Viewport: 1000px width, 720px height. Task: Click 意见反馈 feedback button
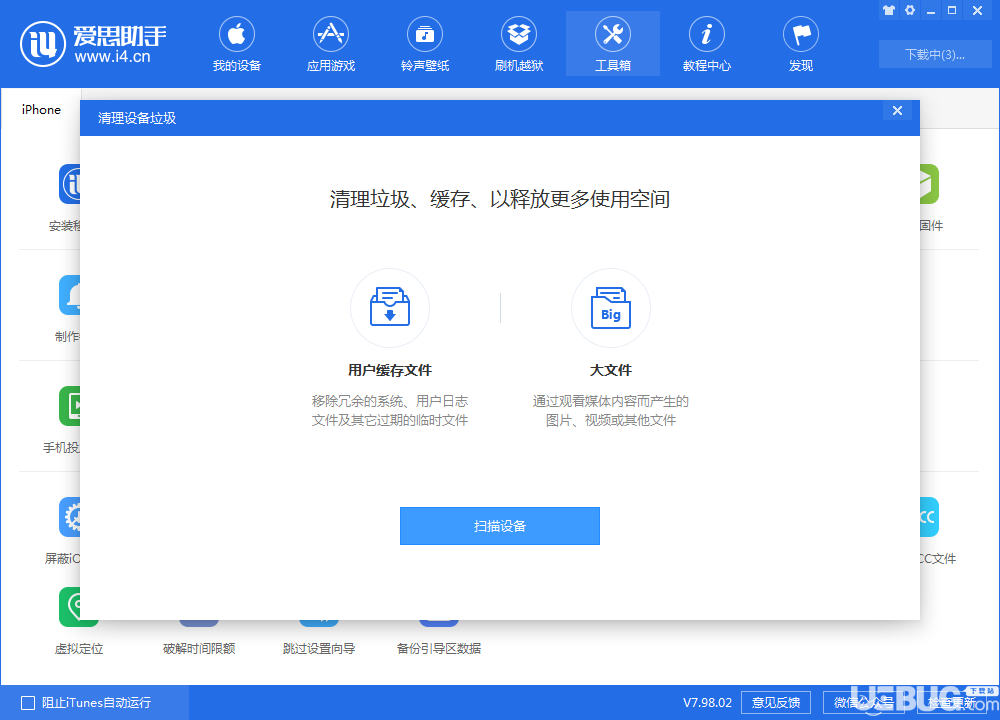pos(776,703)
